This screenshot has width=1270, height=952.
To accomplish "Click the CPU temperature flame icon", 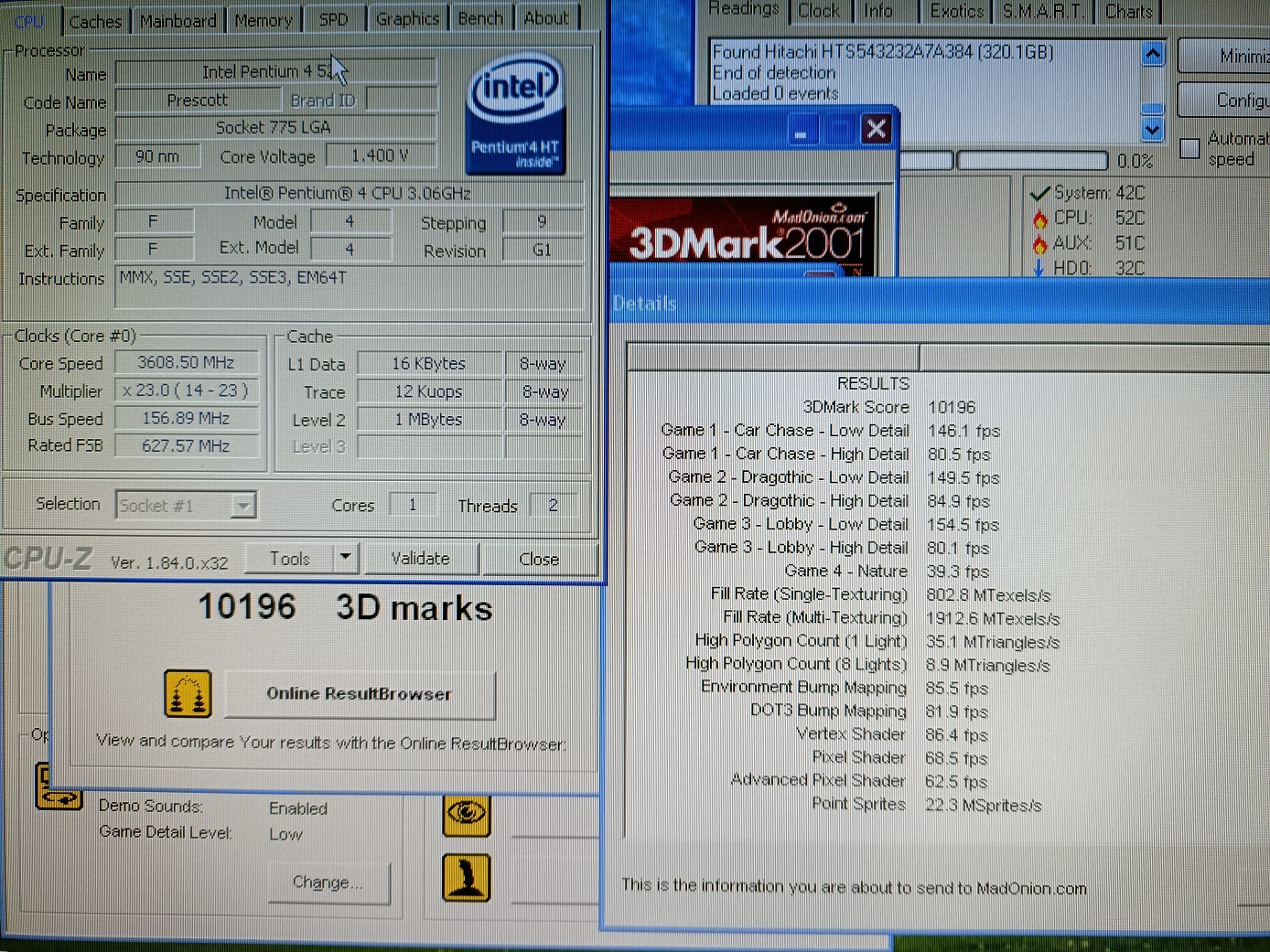I will click(x=1039, y=219).
